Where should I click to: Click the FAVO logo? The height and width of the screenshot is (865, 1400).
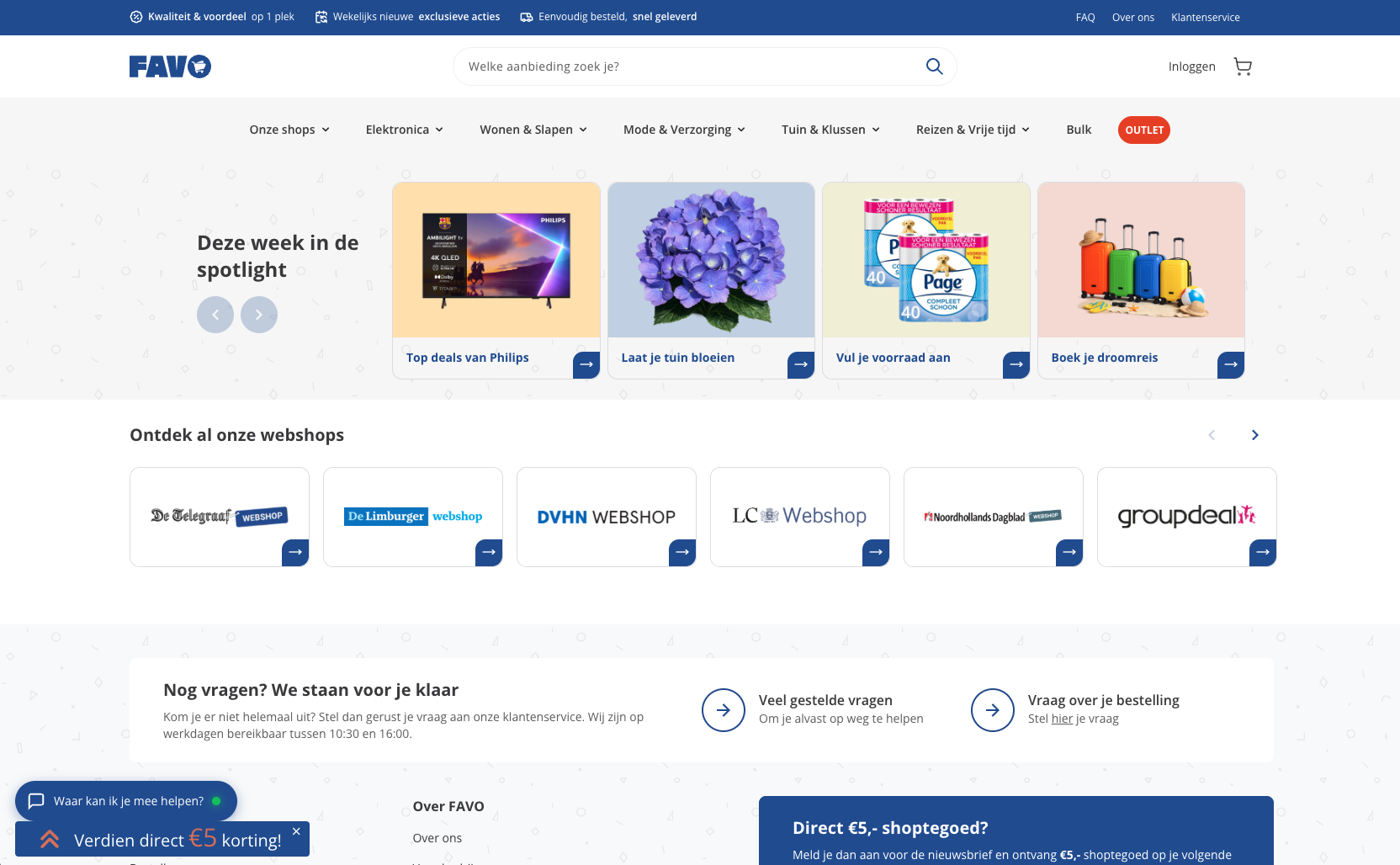[170, 66]
